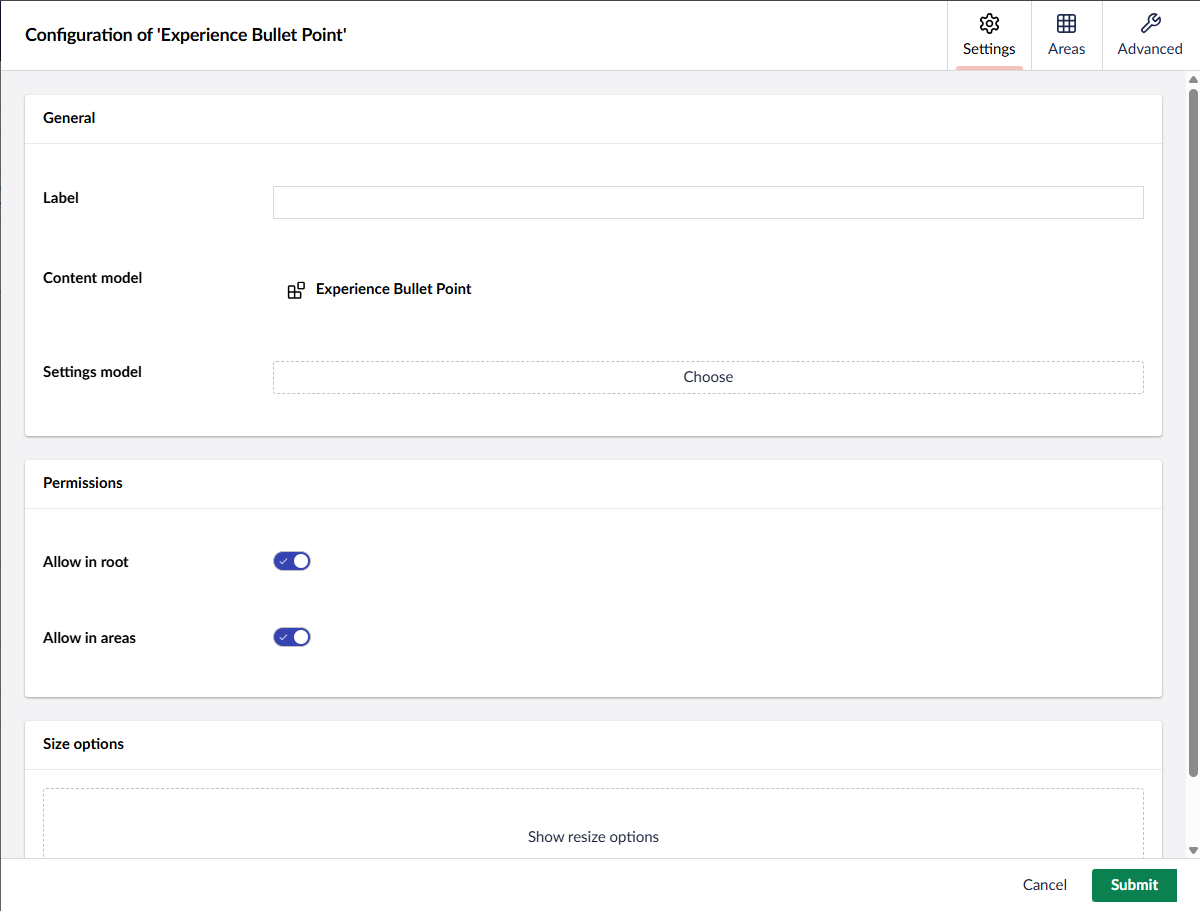Open the Settings tab
Image resolution: width=1200 pixels, height=911 pixels.
(x=989, y=36)
